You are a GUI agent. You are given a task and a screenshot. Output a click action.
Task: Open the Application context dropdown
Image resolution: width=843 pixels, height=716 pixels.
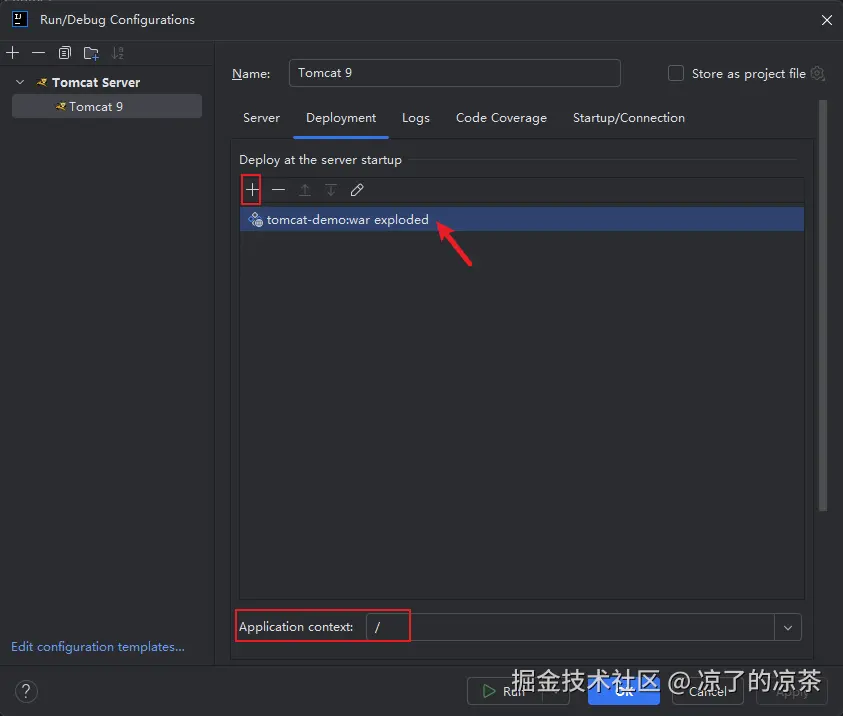[788, 627]
